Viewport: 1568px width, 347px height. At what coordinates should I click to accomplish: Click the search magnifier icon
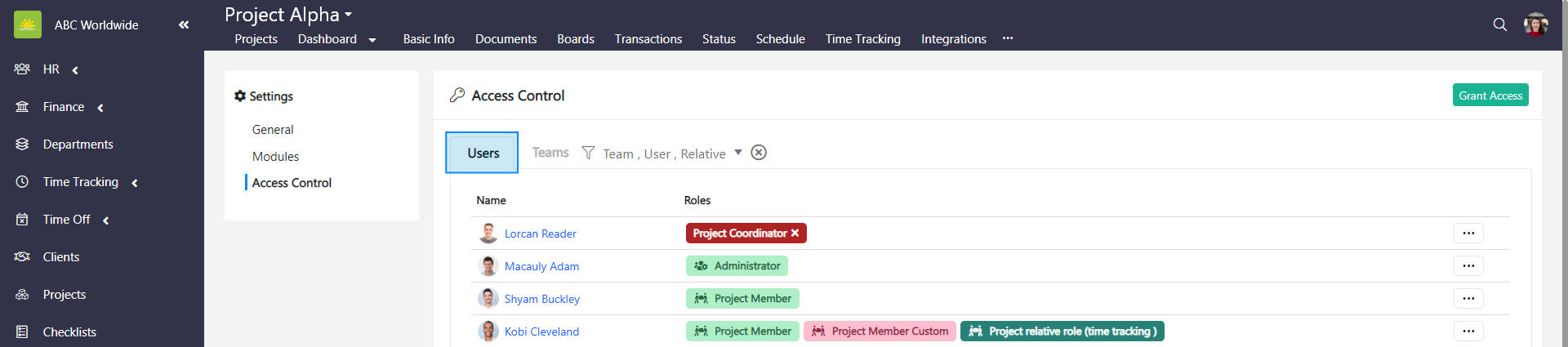click(1499, 24)
